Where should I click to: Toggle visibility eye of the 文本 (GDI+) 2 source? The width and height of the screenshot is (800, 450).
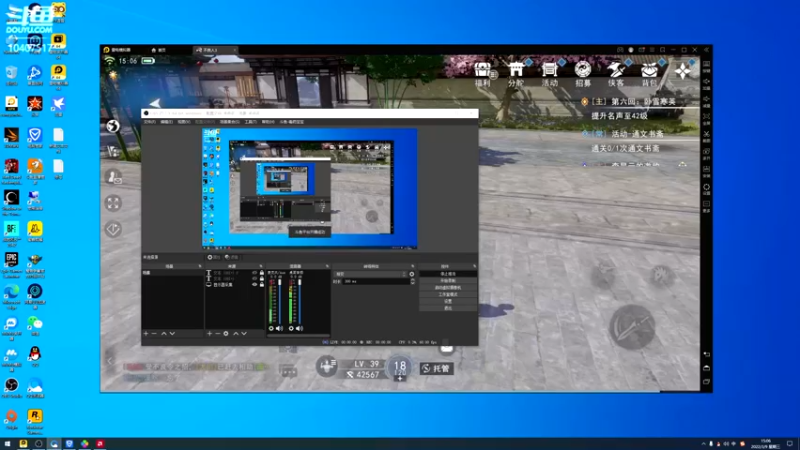coord(255,272)
